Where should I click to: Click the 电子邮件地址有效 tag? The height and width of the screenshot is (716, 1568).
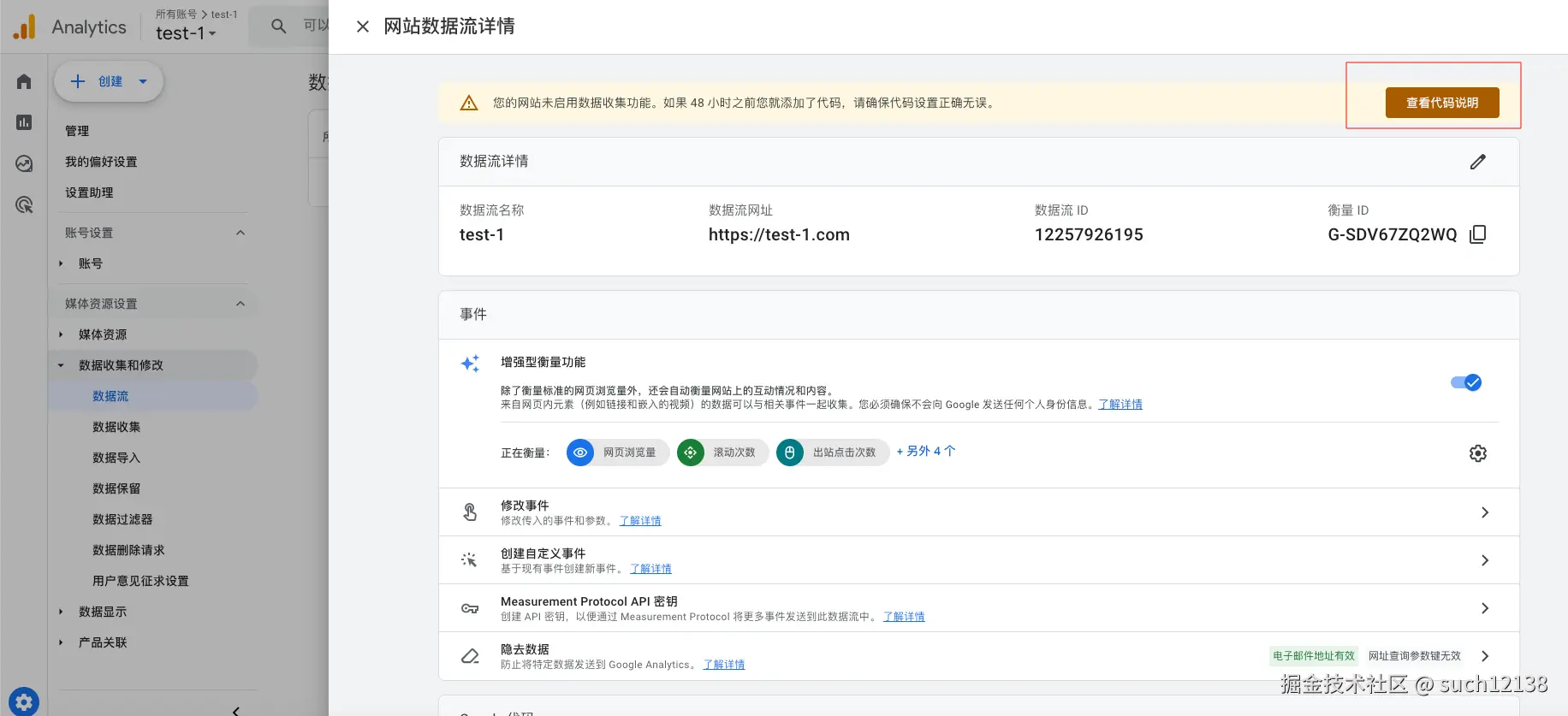pos(1314,656)
